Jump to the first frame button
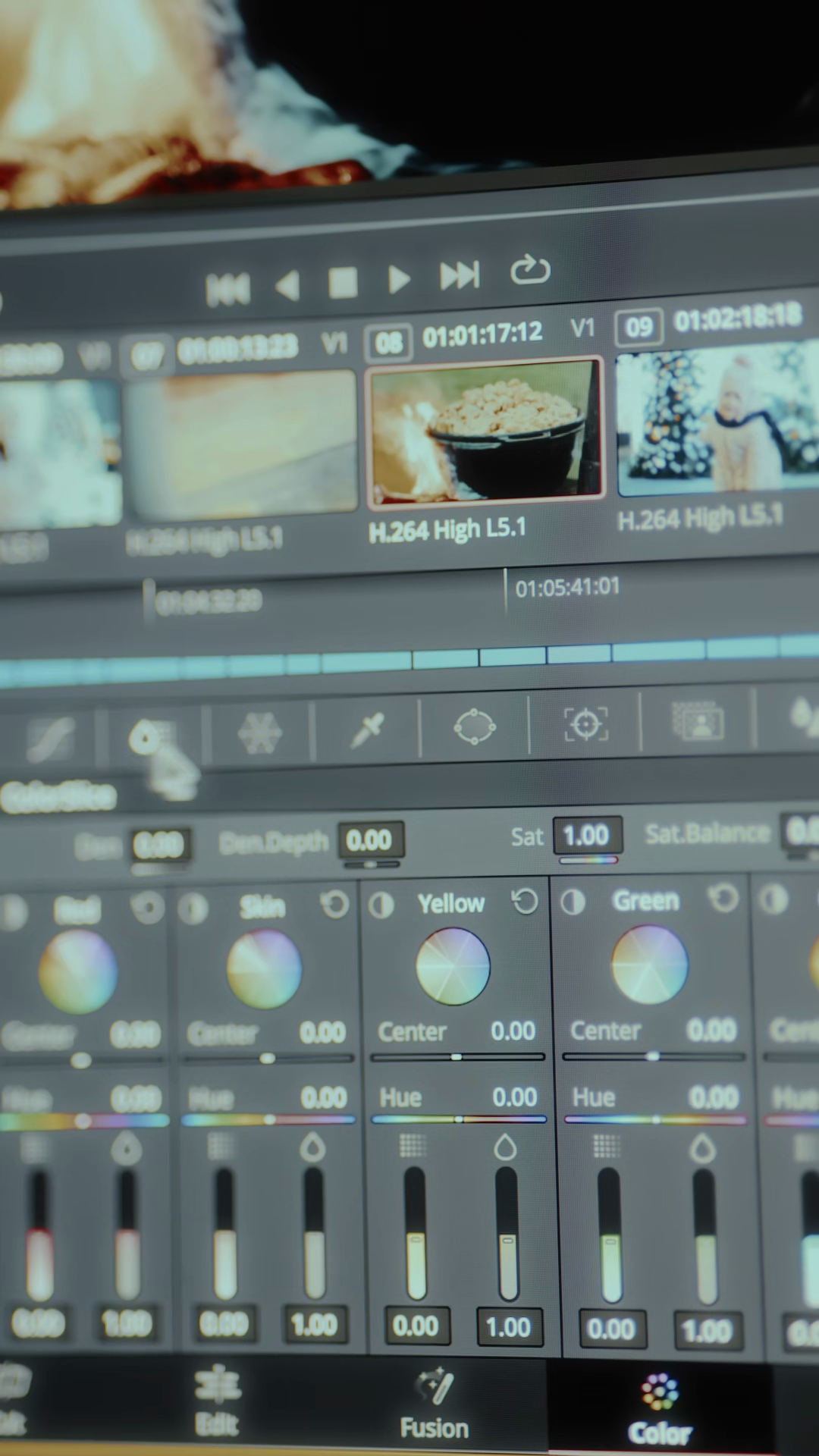This screenshot has width=819, height=1456. tap(227, 290)
